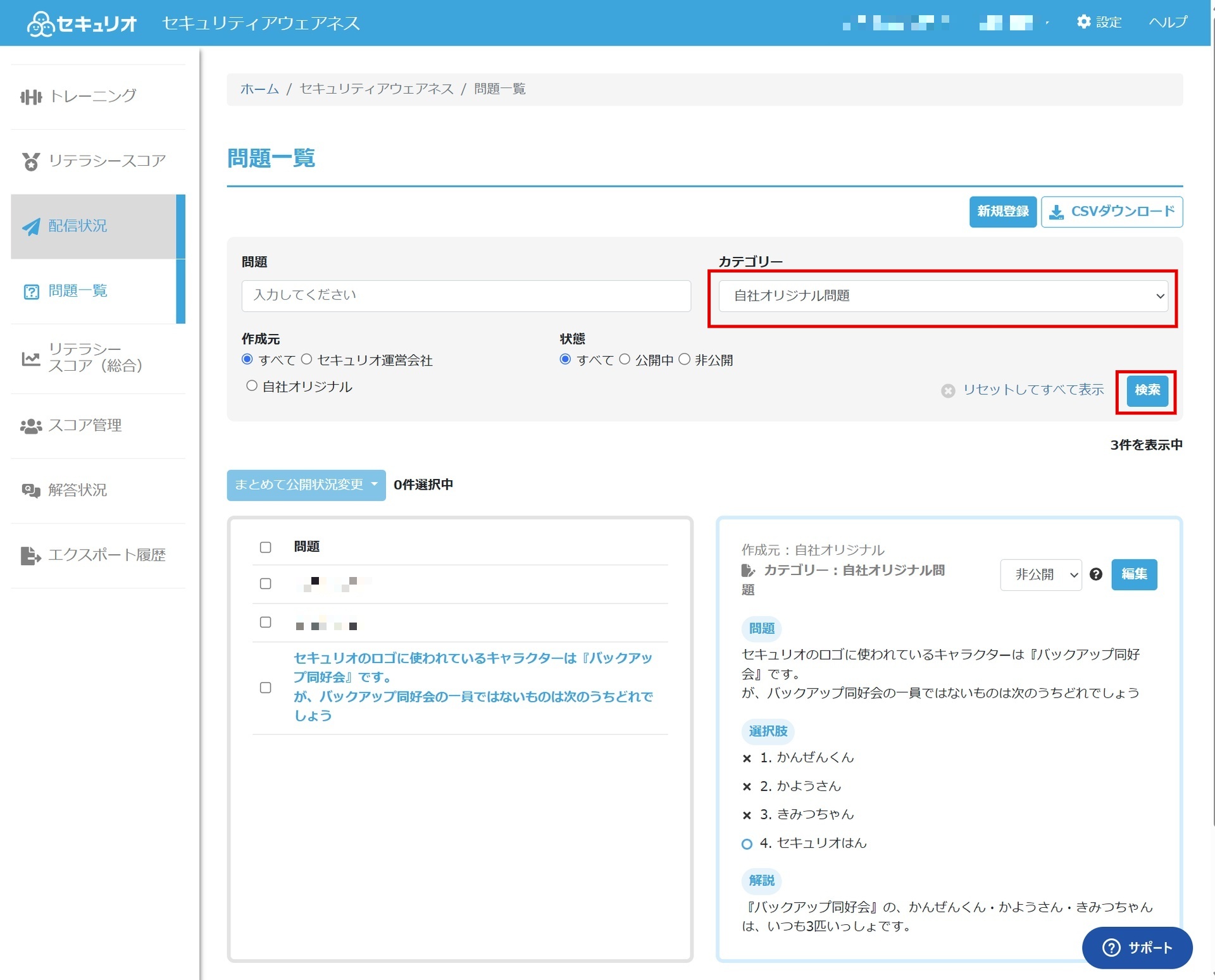This screenshot has height=980, width=1215.
Task: Open リテラシースコア（総合） page
Action: pos(98,359)
